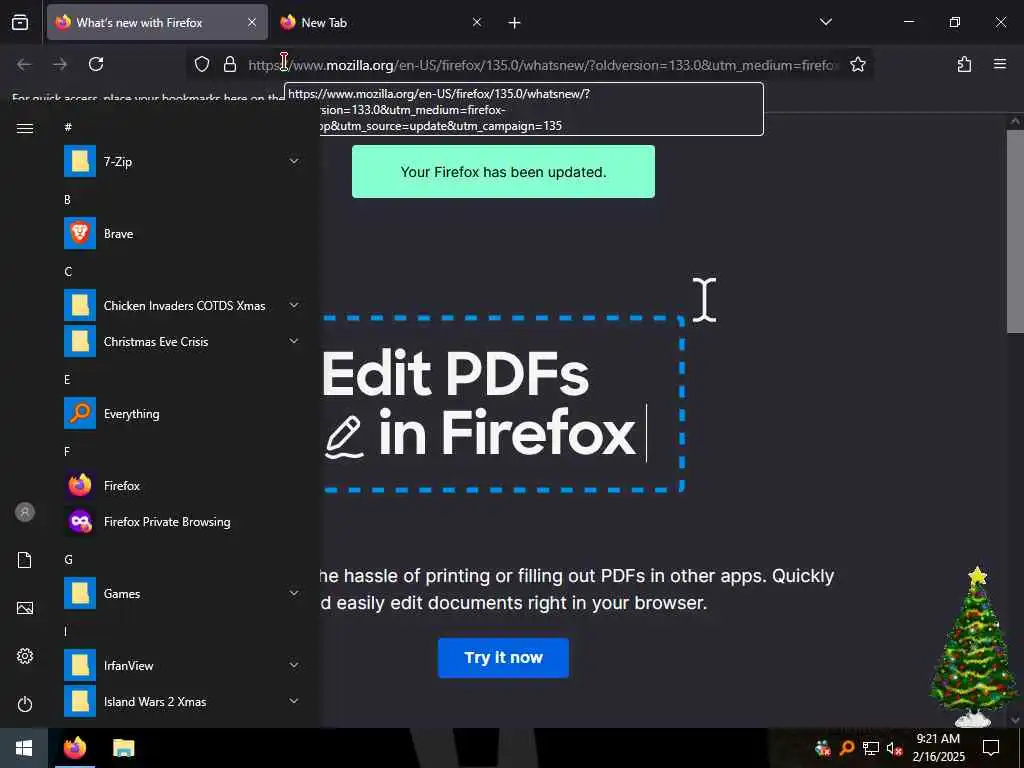Open tracking protection shield icon
Screen dimensions: 1024x768
pos(202,64)
